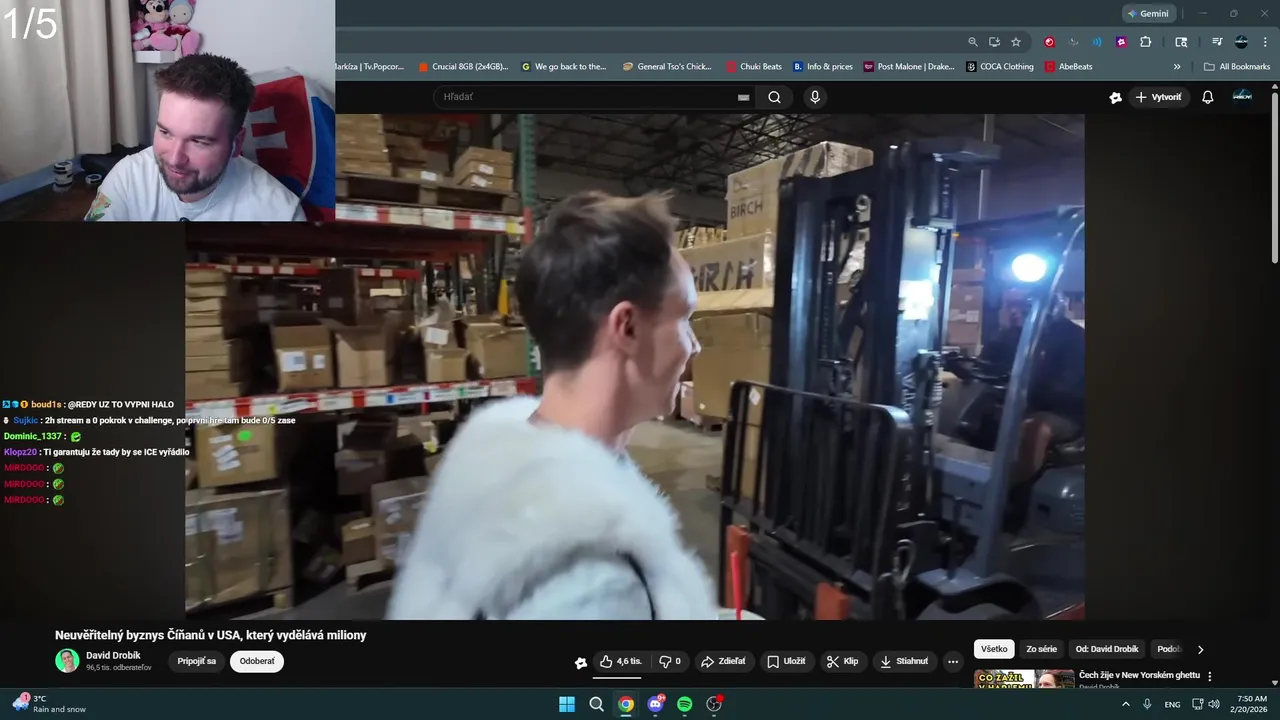Bookmark this page with the star icon
This screenshot has width=1280, height=720.
(x=1016, y=42)
